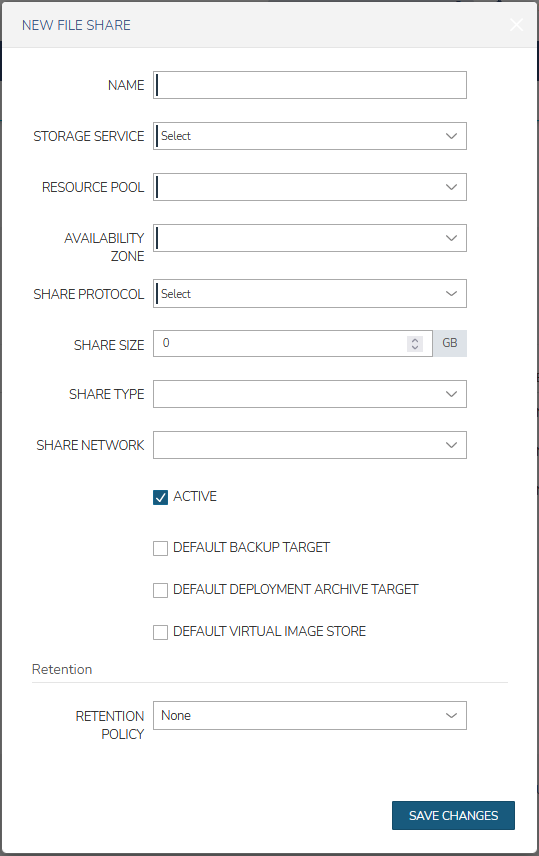The height and width of the screenshot is (856, 539).
Task: Enable Default Backup Target checkbox
Action: click(x=161, y=548)
